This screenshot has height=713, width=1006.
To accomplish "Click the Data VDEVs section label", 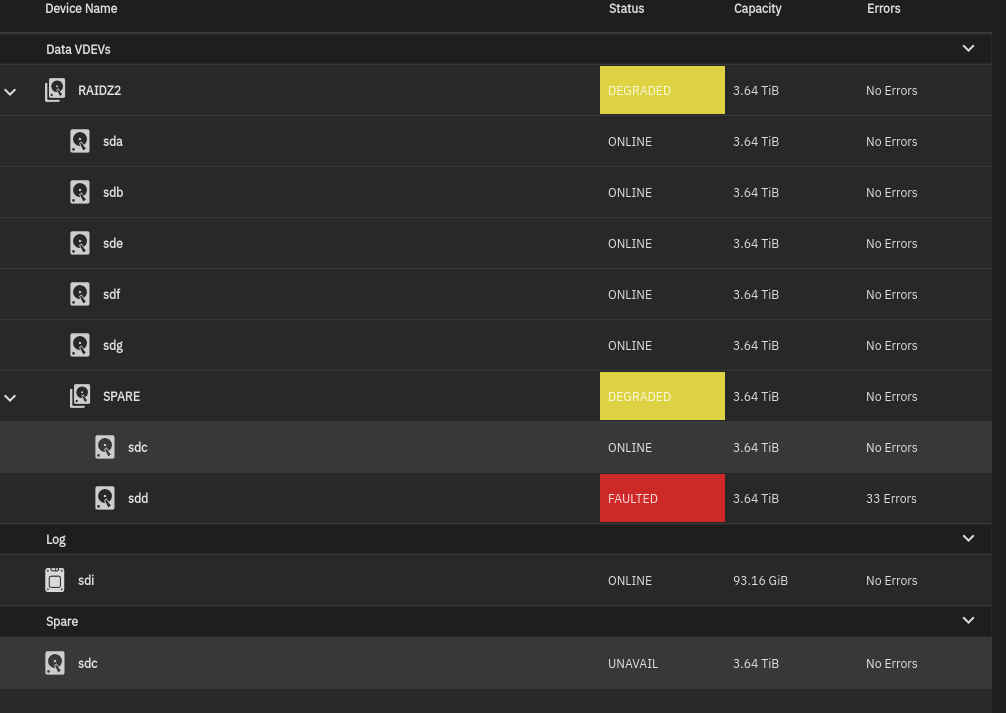I will click(78, 49).
